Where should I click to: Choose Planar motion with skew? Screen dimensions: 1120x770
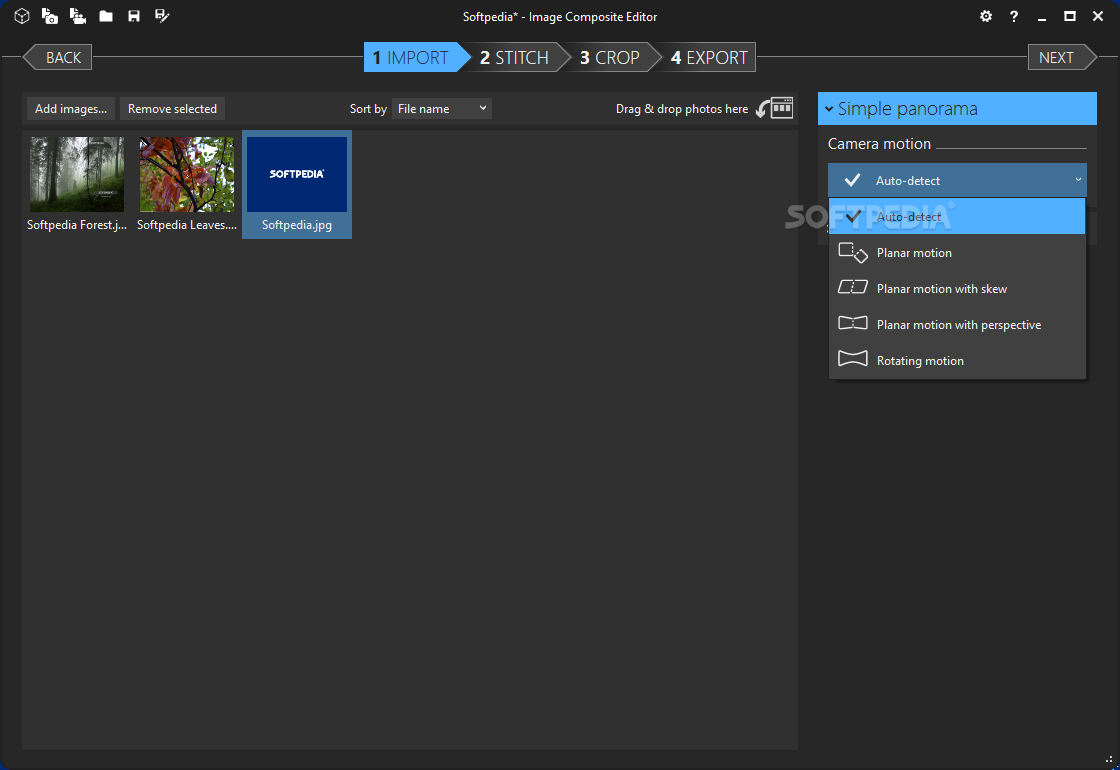(957, 288)
